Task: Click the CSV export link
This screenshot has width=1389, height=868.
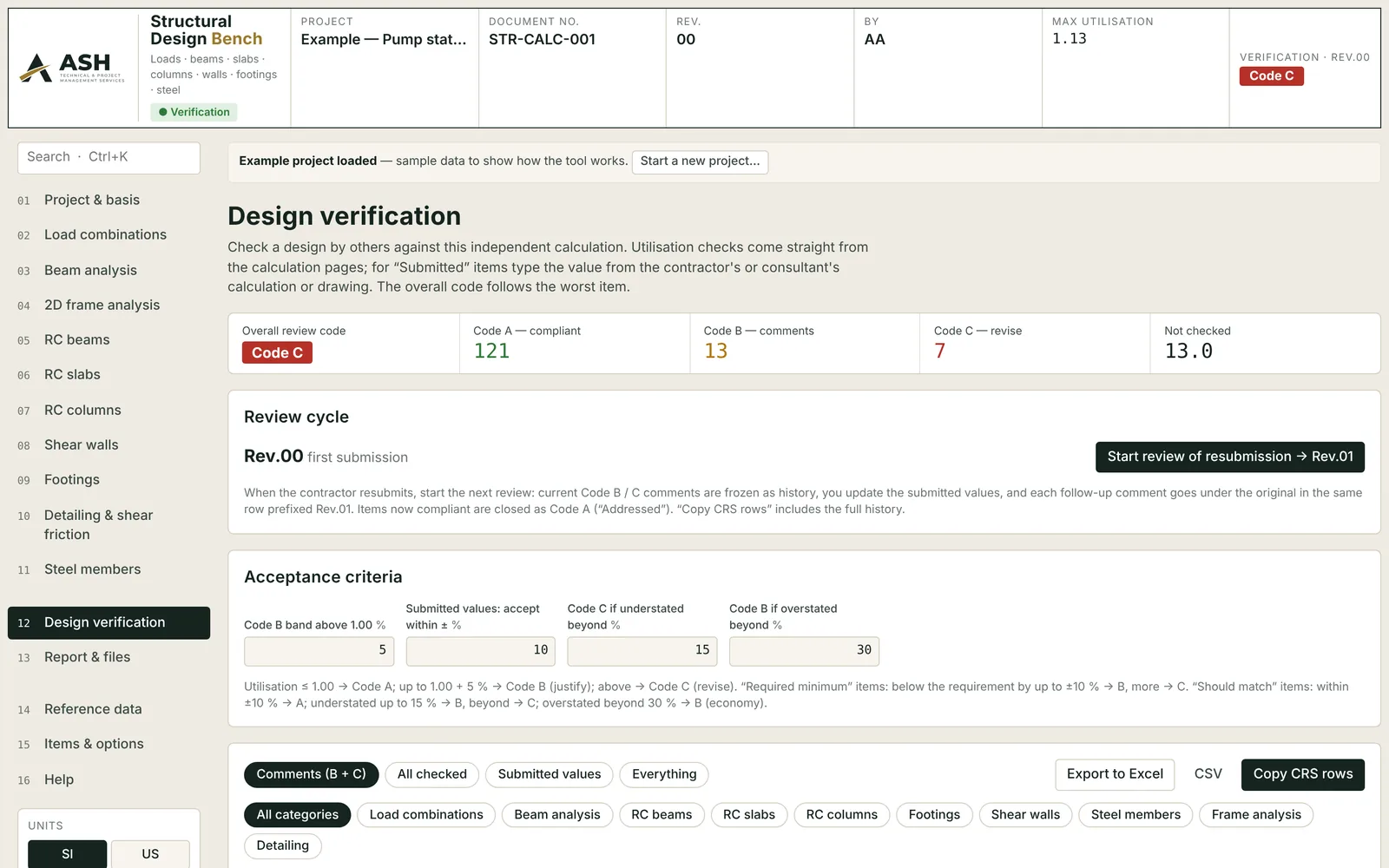Action: pos(1208,774)
